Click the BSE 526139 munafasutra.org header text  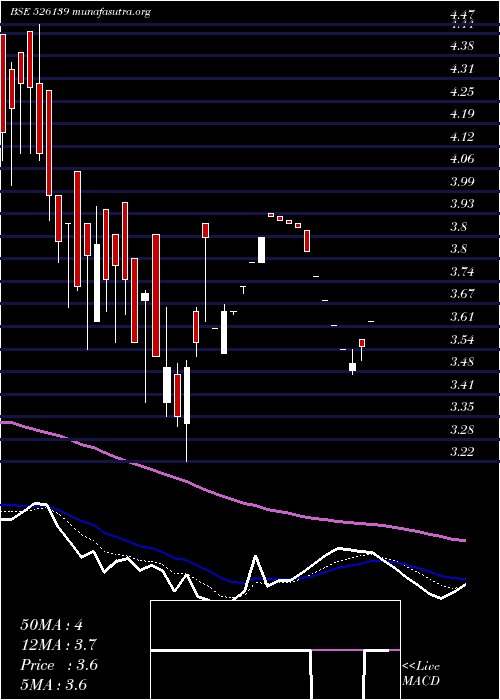80,12
